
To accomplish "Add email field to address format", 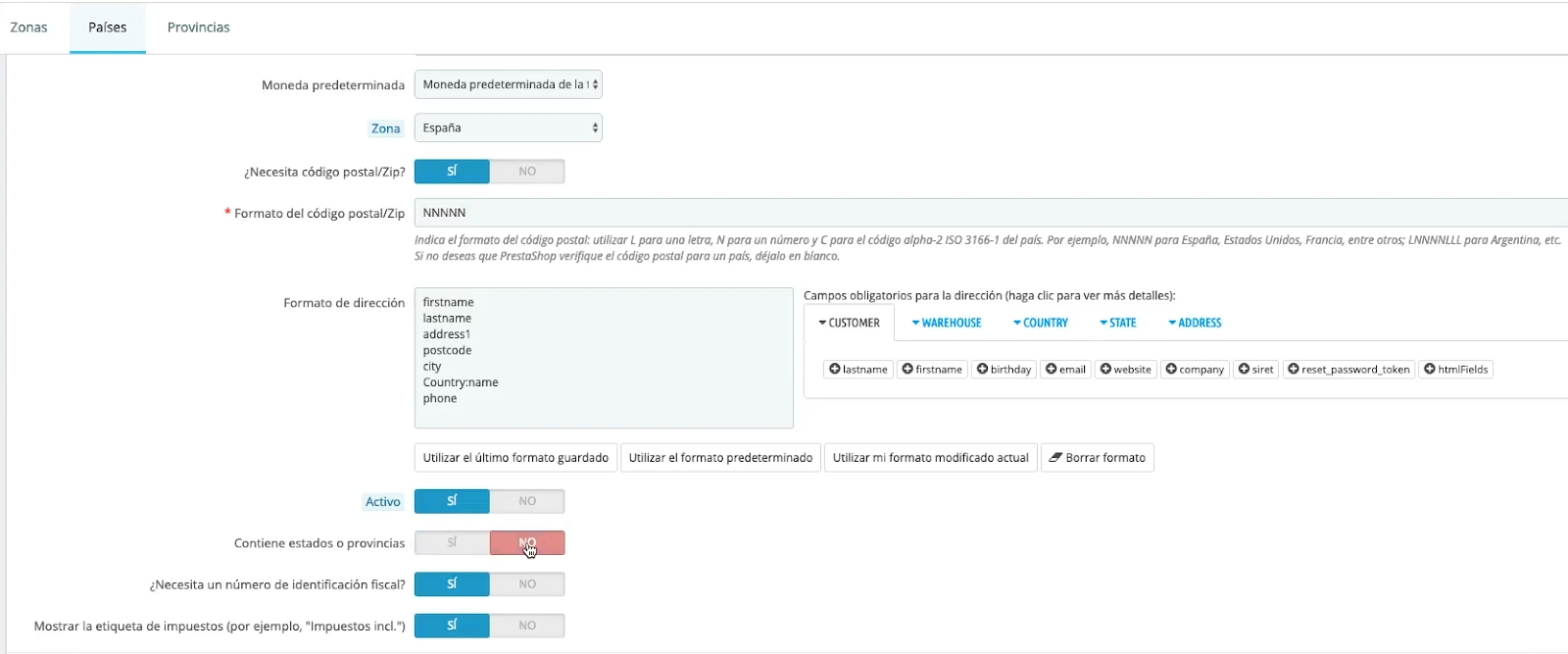I will 1065,370.
